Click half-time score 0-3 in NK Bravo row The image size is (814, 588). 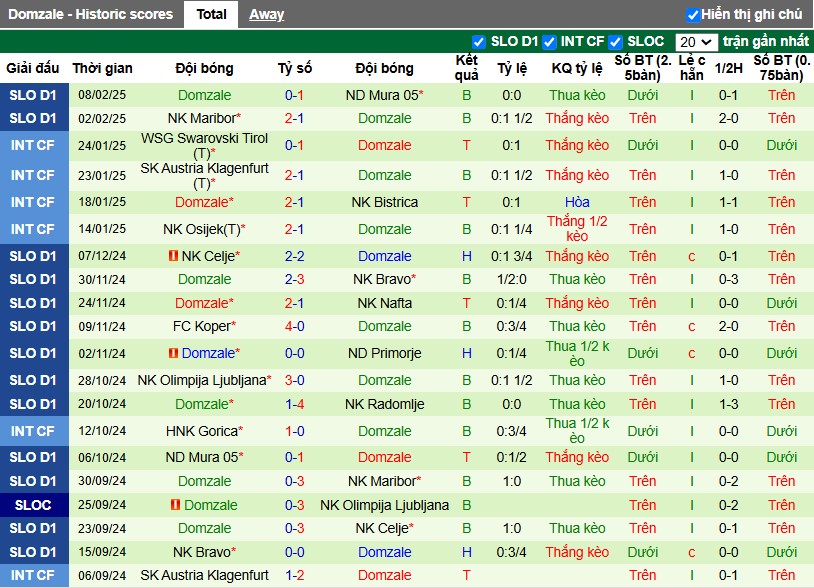tap(728, 279)
